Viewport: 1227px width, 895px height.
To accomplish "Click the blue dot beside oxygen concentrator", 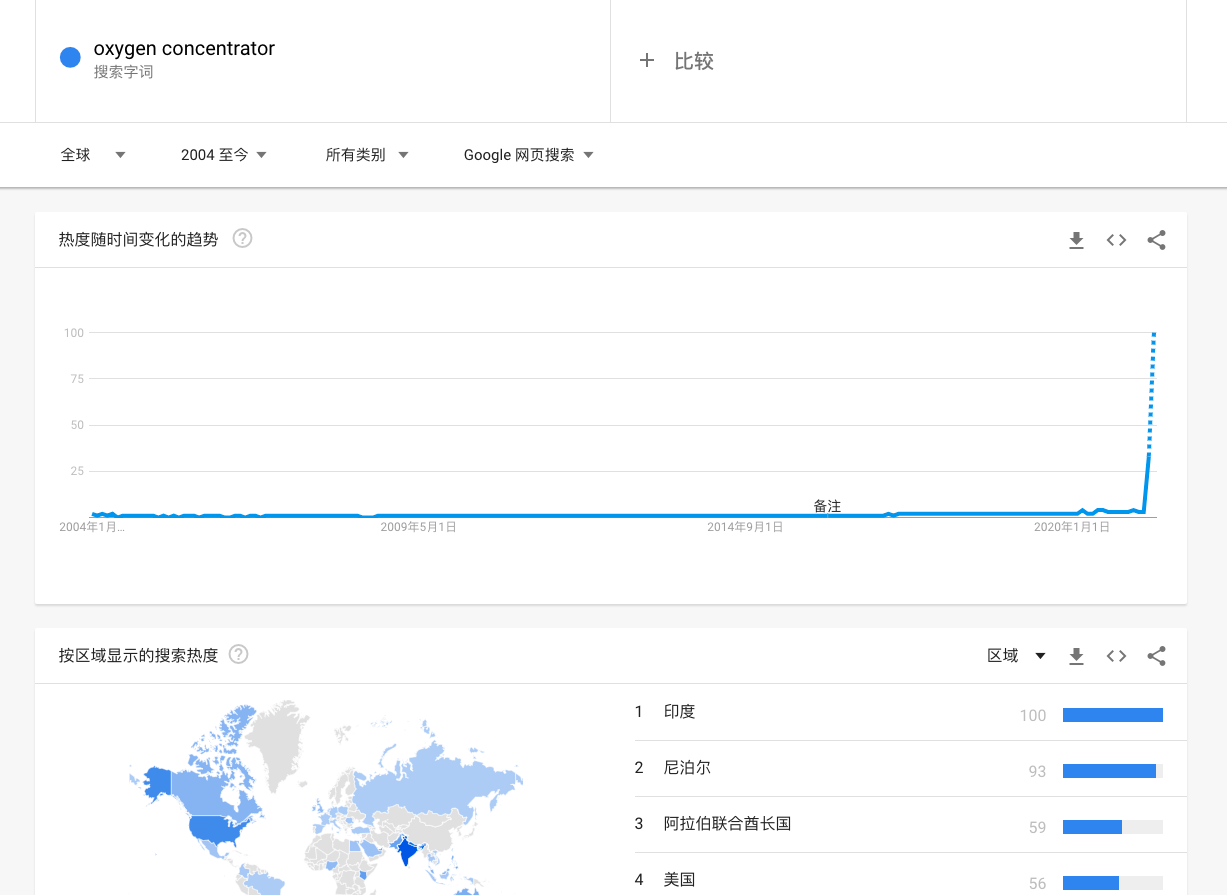I will point(69,57).
